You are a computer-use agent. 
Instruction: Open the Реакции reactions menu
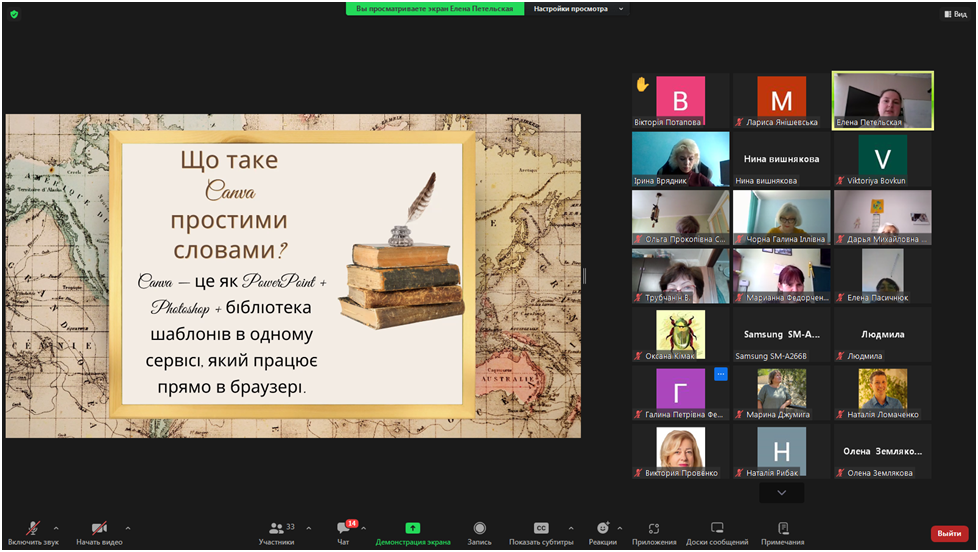603,532
